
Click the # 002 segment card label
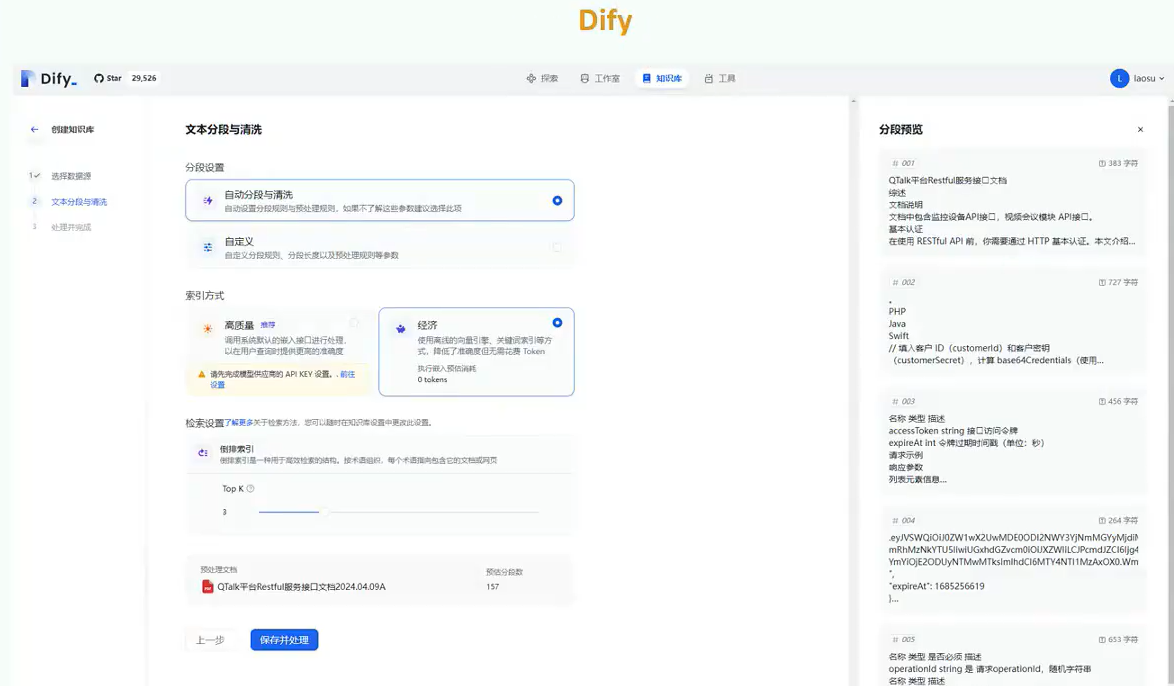[x=903, y=282]
